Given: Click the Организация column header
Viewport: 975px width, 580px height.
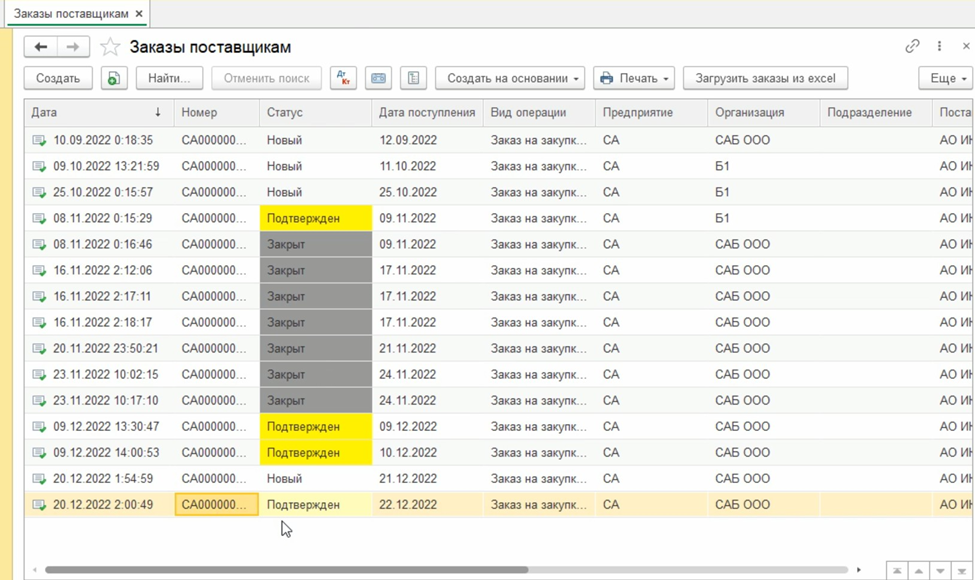Looking at the screenshot, I should click(764, 113).
